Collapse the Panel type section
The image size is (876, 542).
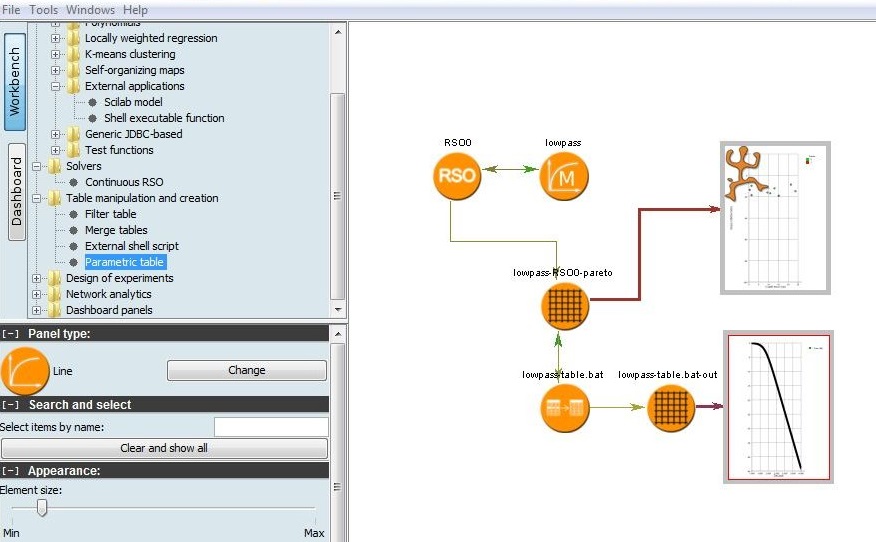[x=11, y=334]
